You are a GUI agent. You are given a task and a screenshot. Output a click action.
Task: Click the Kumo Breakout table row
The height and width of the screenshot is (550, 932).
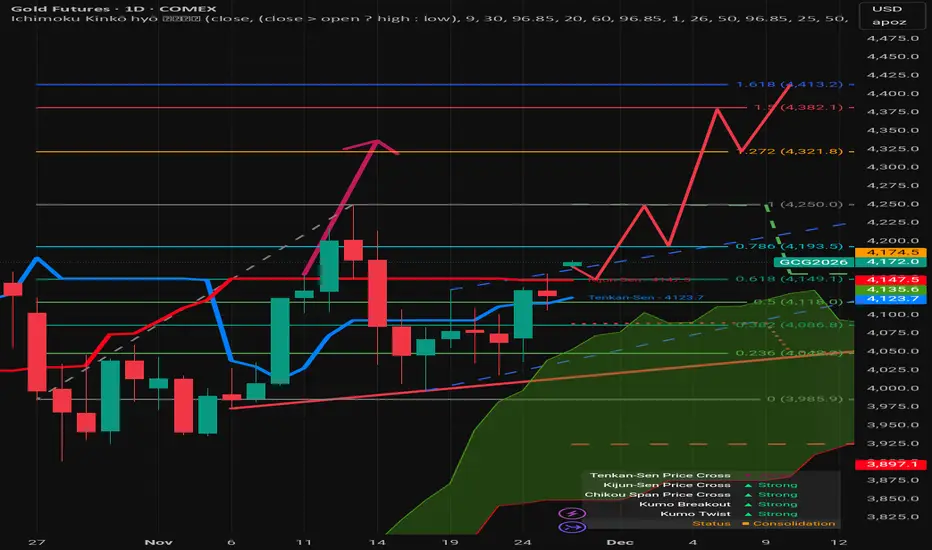tap(710, 504)
